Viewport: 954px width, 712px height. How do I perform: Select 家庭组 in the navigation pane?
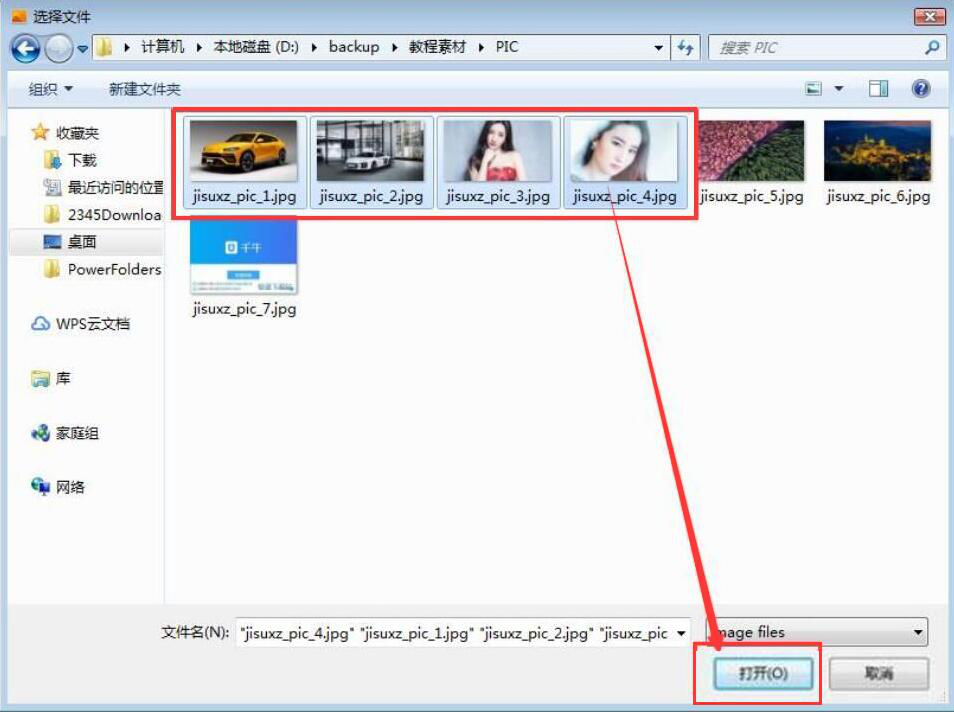point(77,433)
